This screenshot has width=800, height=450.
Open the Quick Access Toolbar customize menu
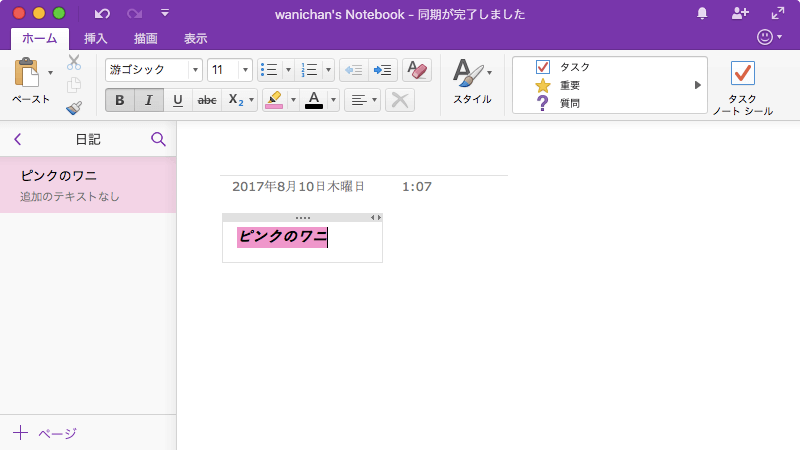(165, 13)
